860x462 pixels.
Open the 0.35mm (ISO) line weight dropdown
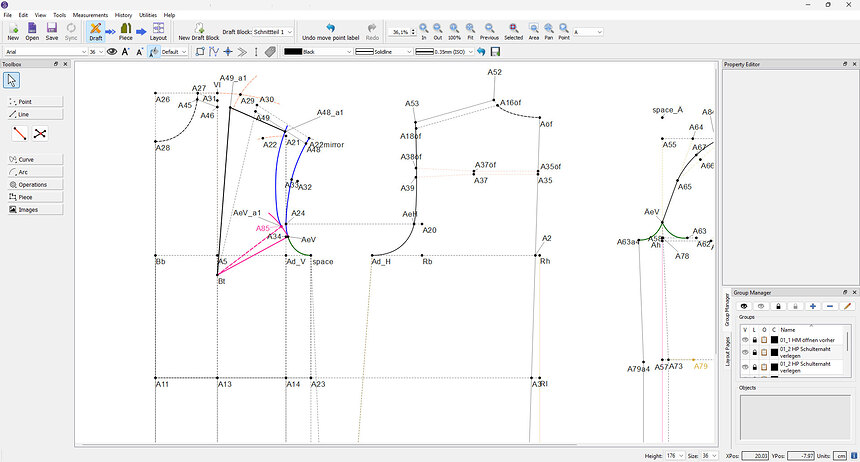tap(444, 52)
